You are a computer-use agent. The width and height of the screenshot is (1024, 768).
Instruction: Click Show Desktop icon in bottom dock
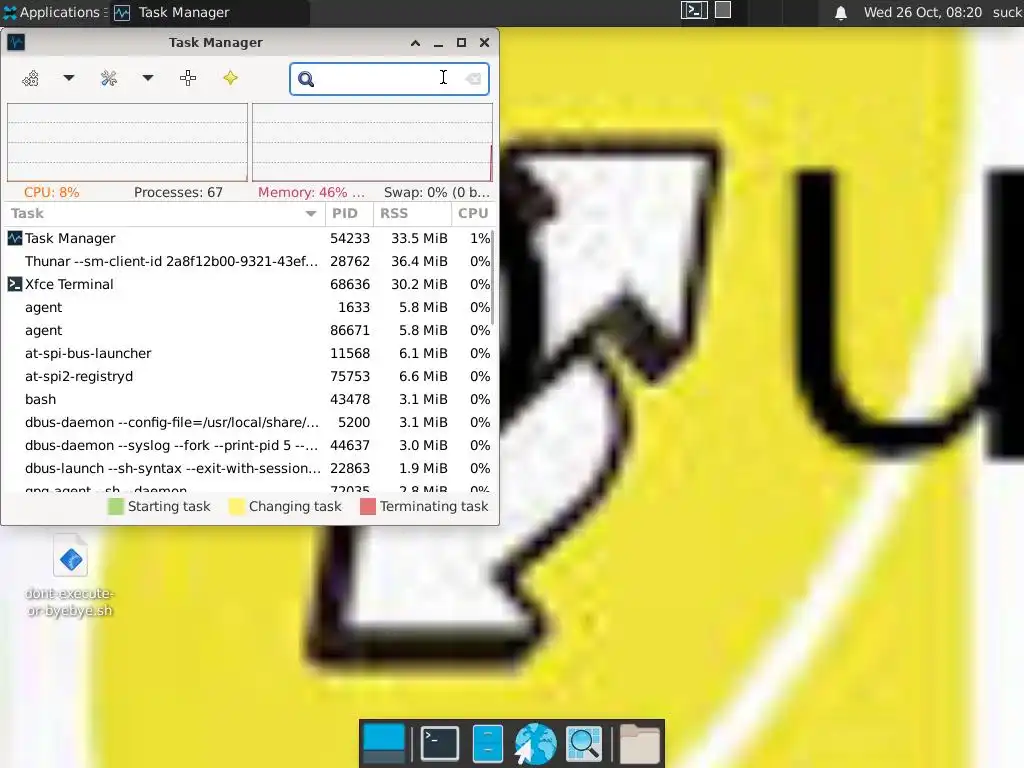[x=383, y=744]
